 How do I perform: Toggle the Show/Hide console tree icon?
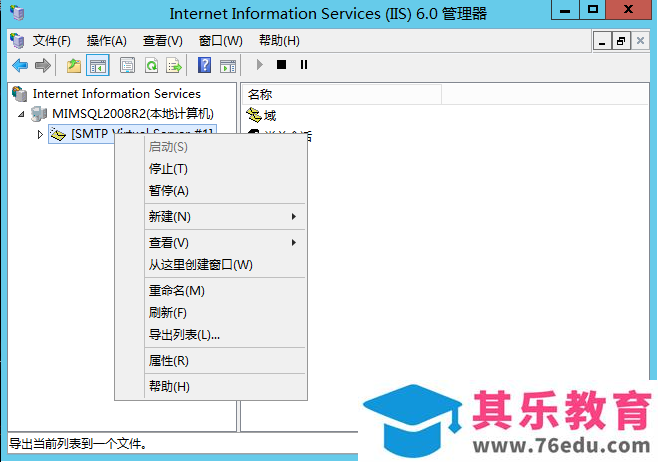(98, 65)
